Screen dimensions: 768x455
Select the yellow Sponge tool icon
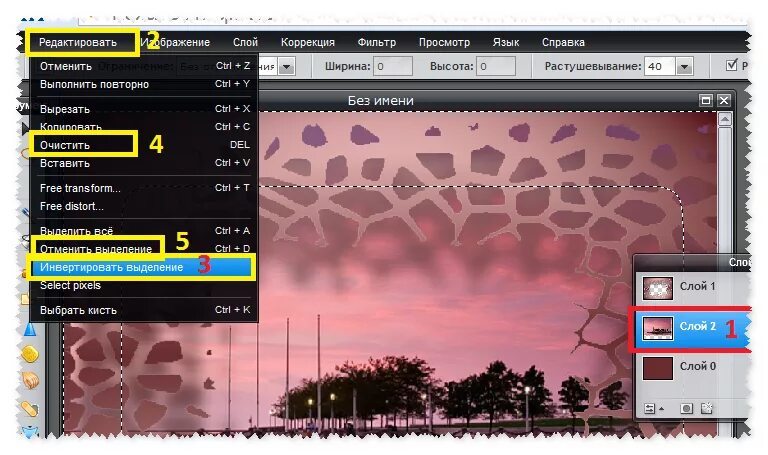(x=30, y=354)
